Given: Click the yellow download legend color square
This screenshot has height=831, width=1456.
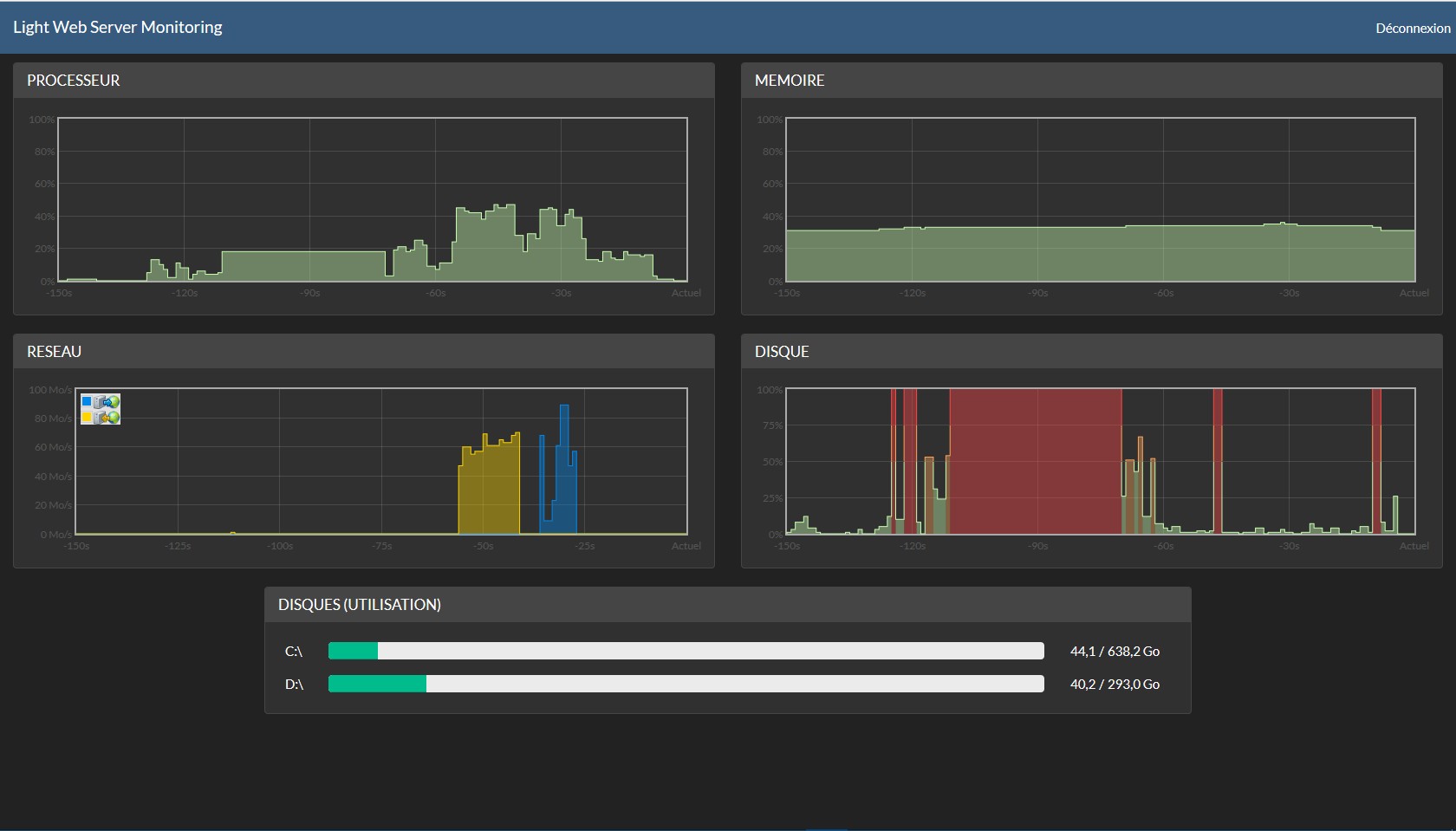Looking at the screenshot, I should point(87,417).
